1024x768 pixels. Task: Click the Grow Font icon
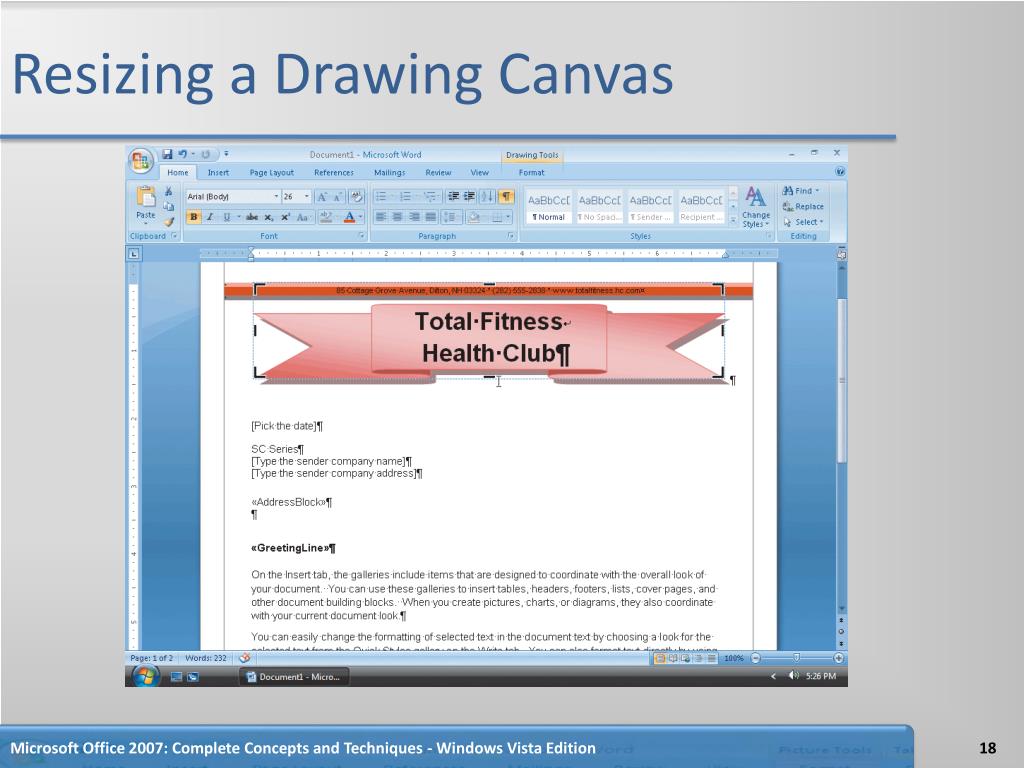(x=322, y=197)
